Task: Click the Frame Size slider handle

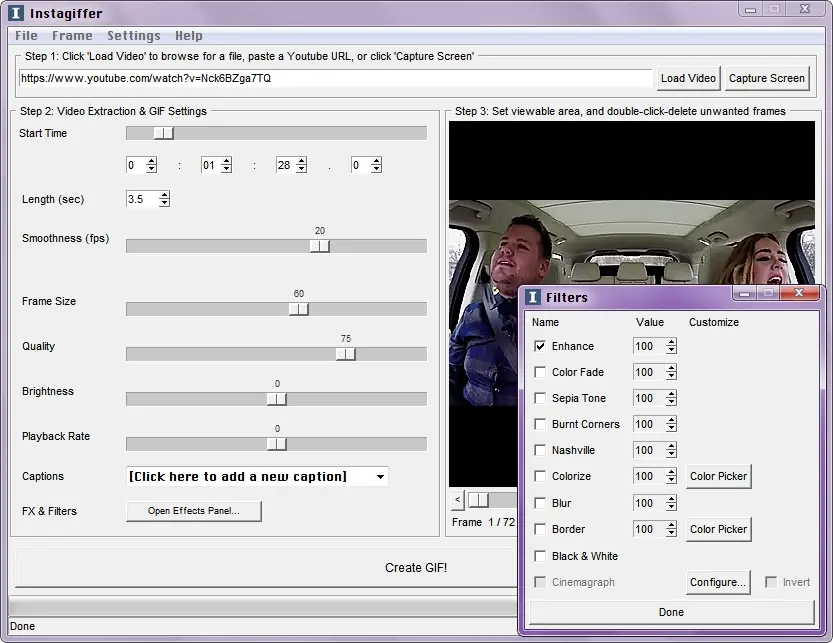Action: [x=299, y=309]
